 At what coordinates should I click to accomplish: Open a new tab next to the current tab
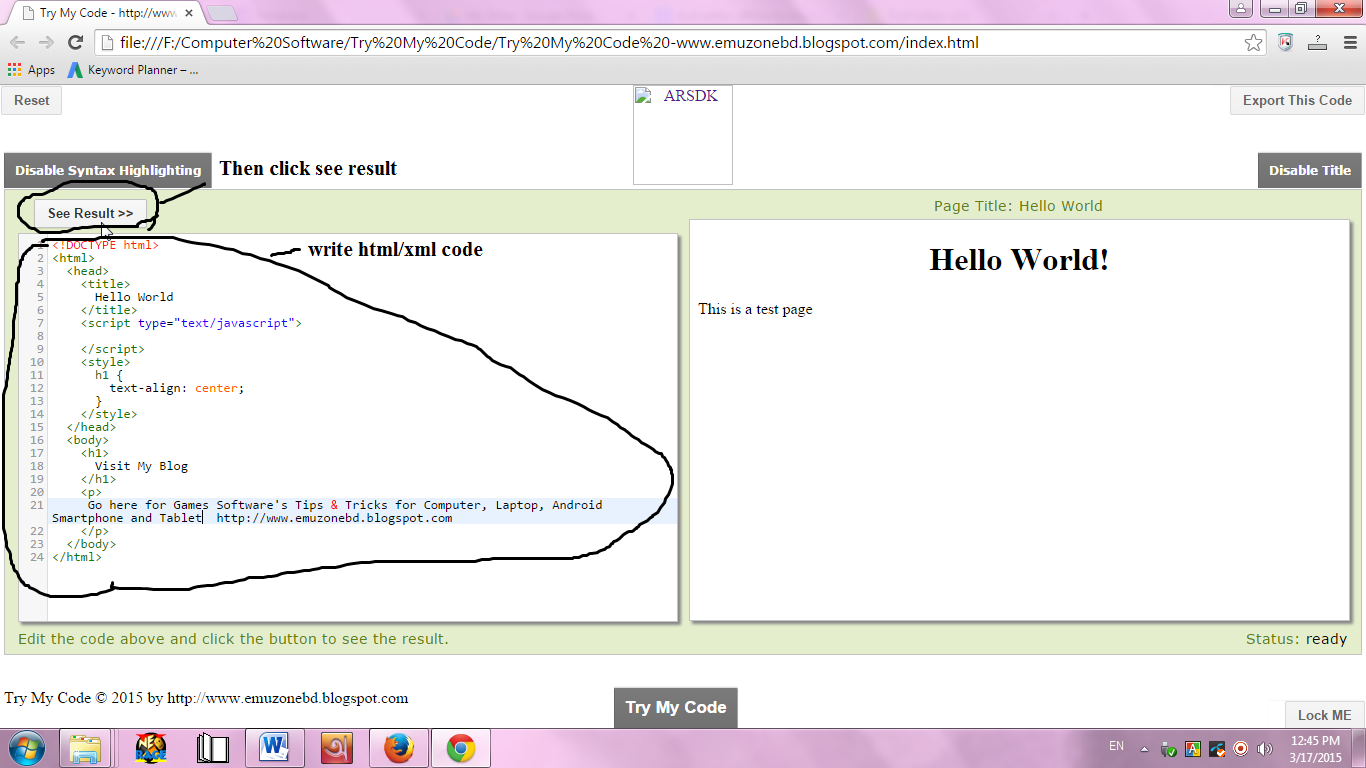[x=222, y=14]
